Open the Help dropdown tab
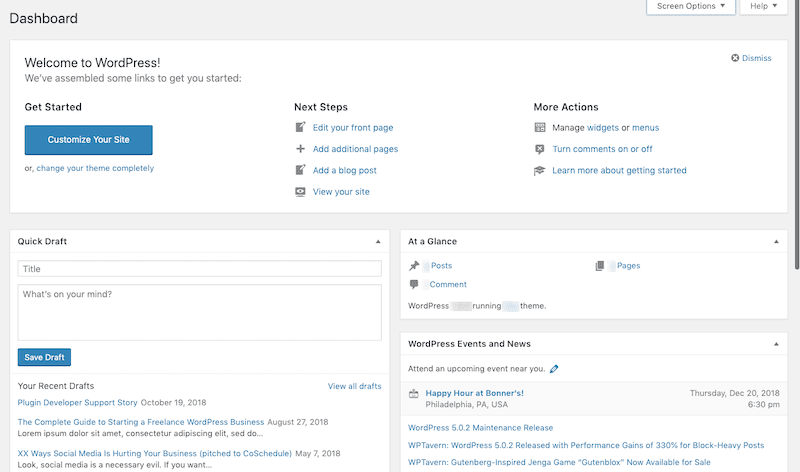Viewport: 800px width, 472px height. 764,7
